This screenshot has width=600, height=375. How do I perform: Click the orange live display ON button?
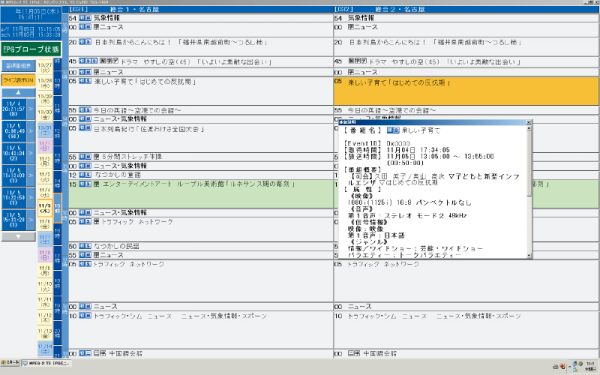[x=18, y=80]
